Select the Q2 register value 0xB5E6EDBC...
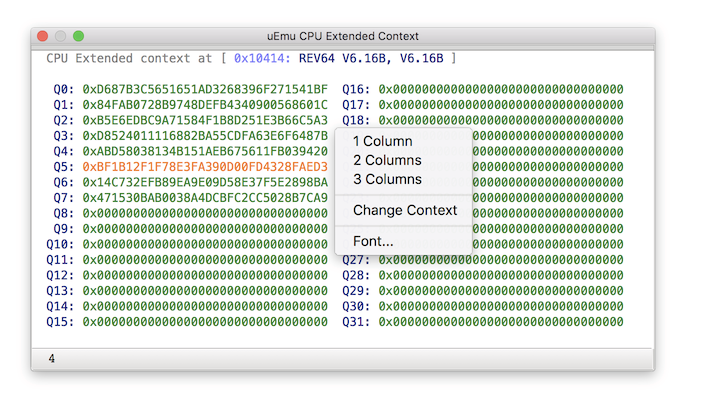Viewport: 702px width, 412px height. click(x=205, y=120)
